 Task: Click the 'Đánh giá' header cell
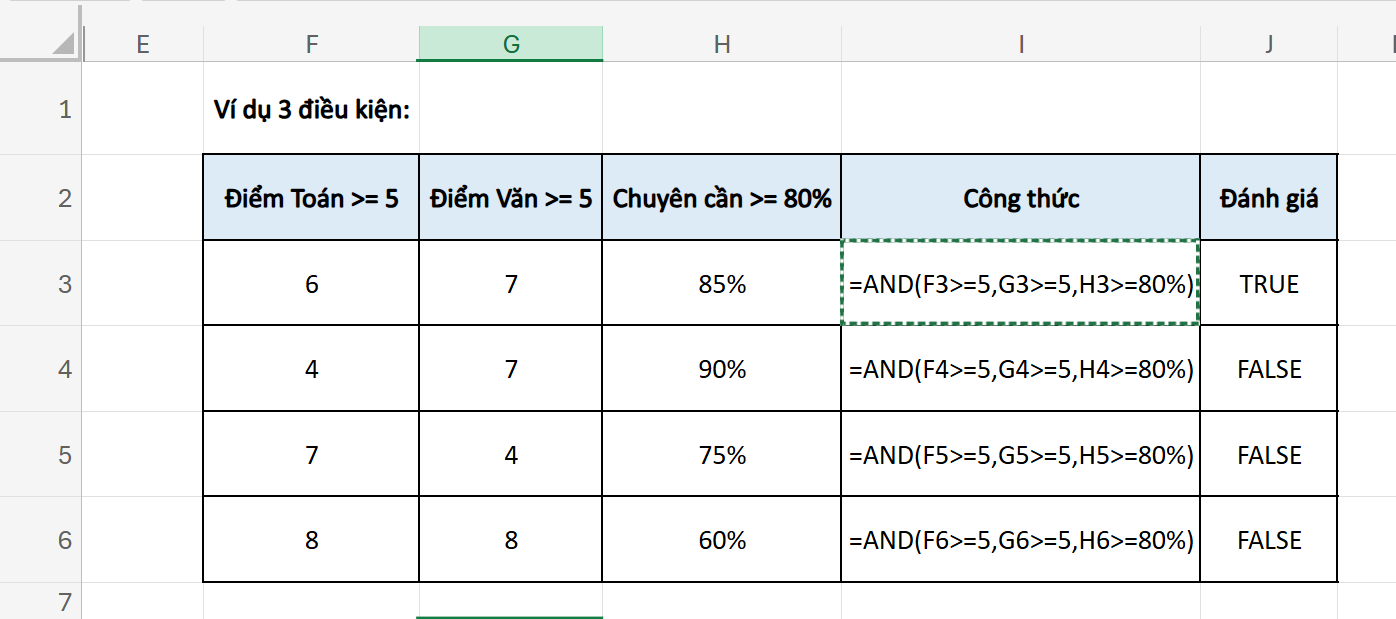1268,198
